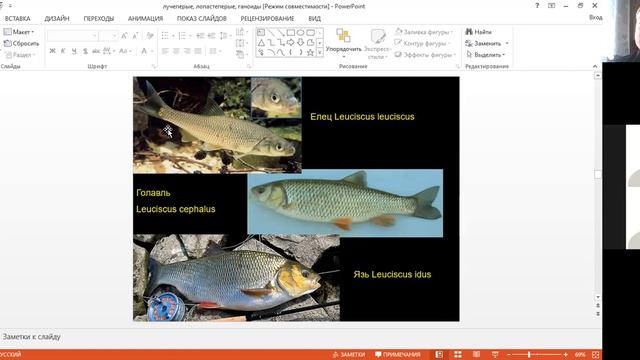Open the change case Aa dropdown
The width and height of the screenshot is (640, 360).
(x=125, y=51)
